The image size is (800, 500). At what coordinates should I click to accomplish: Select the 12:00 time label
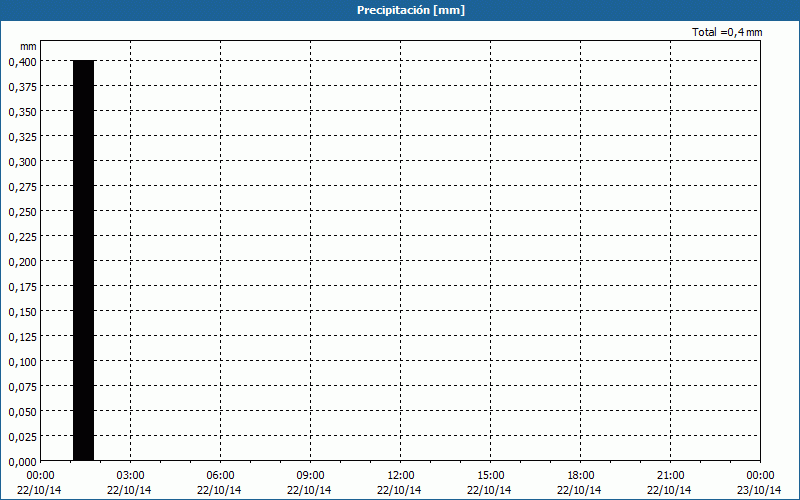click(x=401, y=476)
